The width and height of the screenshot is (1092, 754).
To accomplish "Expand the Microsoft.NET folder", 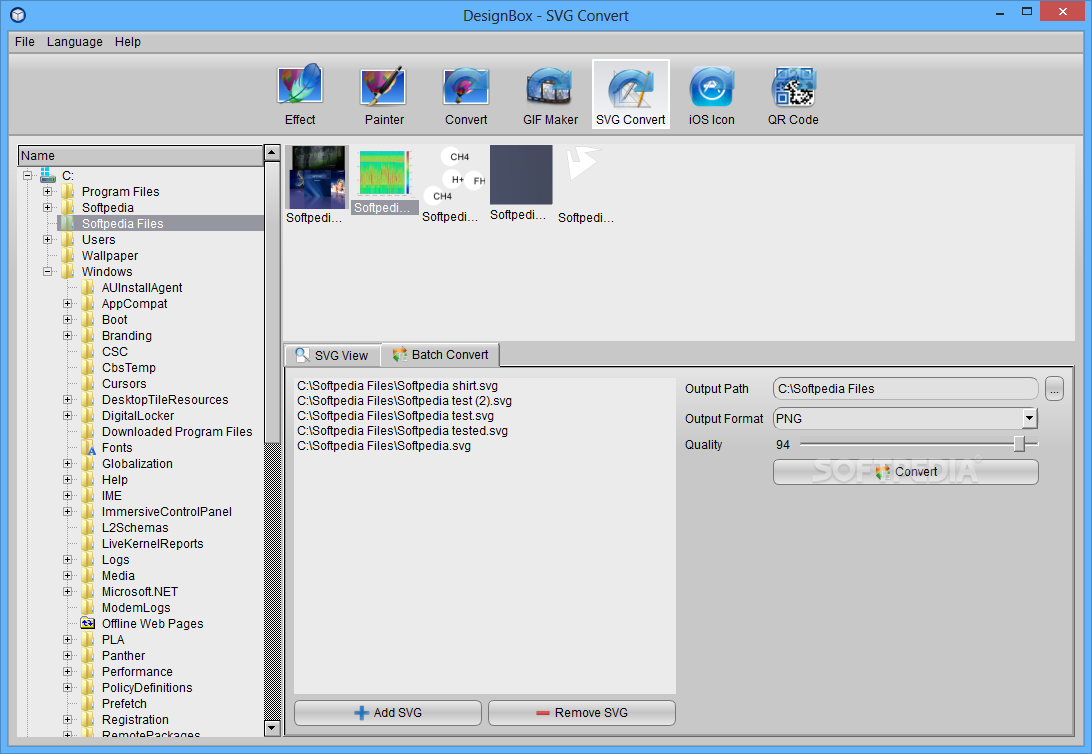I will tap(68, 591).
